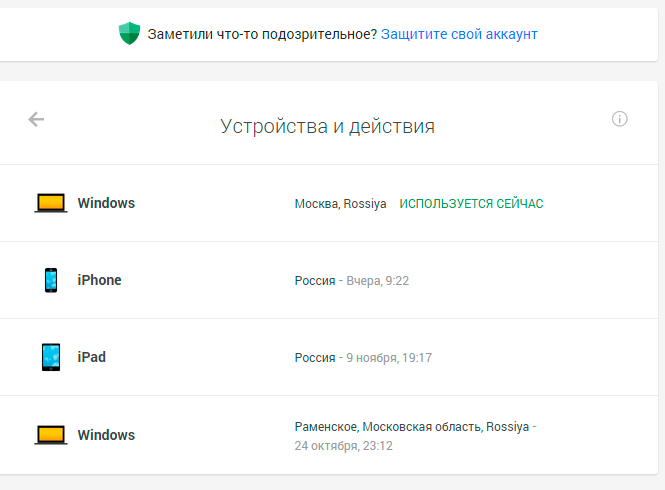Click the "Москва, Rossiya" location text

pos(340,204)
